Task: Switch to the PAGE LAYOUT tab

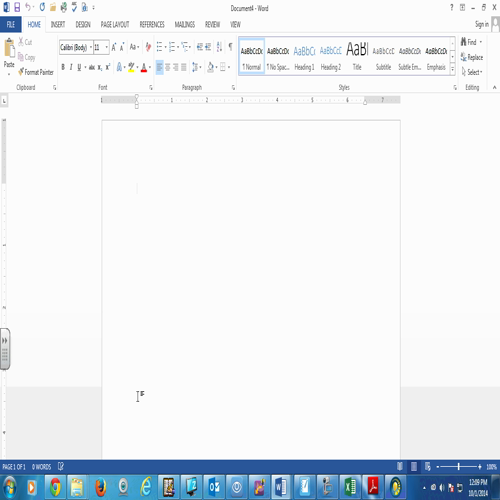Action: click(x=115, y=25)
